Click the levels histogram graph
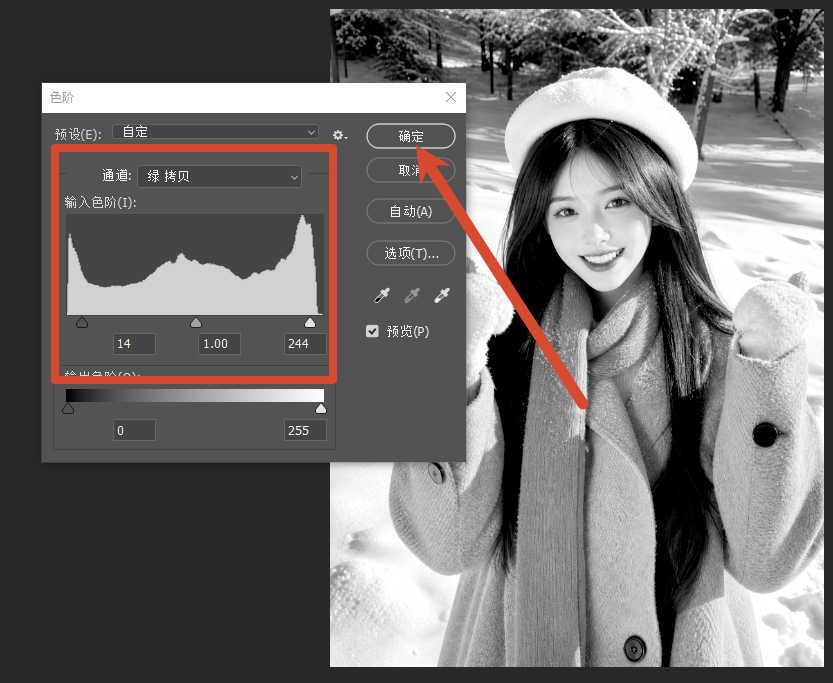This screenshot has height=683, width=833. 195,264
